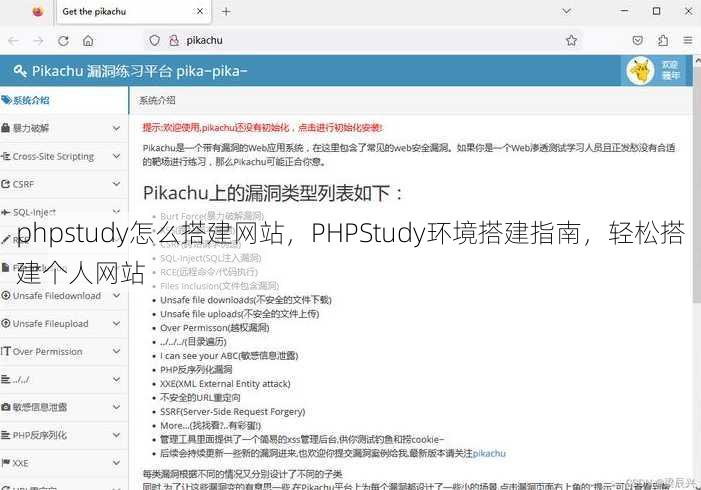This screenshot has width=701, height=490.
Task: Click the list icon beside ../../
Action: [5, 379]
